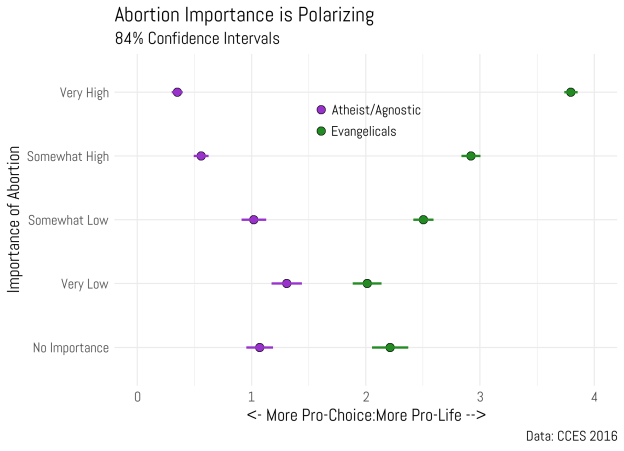This screenshot has height=451, width=624.
Task: Select the purple Somewhat High data point
Action: (201, 156)
